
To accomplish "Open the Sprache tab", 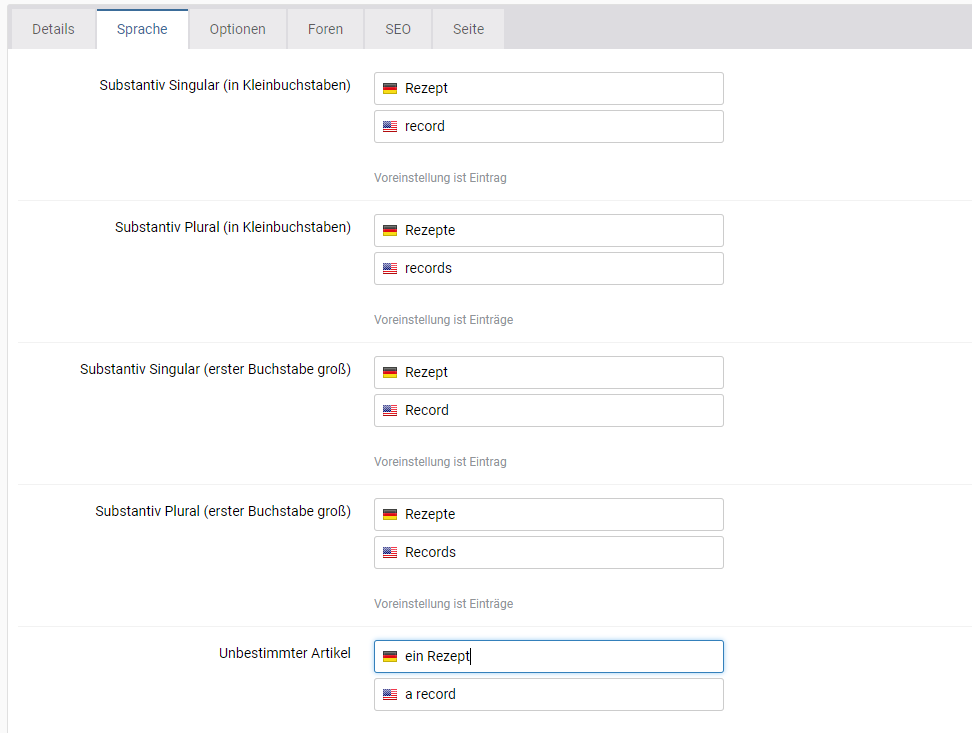I will 142,29.
